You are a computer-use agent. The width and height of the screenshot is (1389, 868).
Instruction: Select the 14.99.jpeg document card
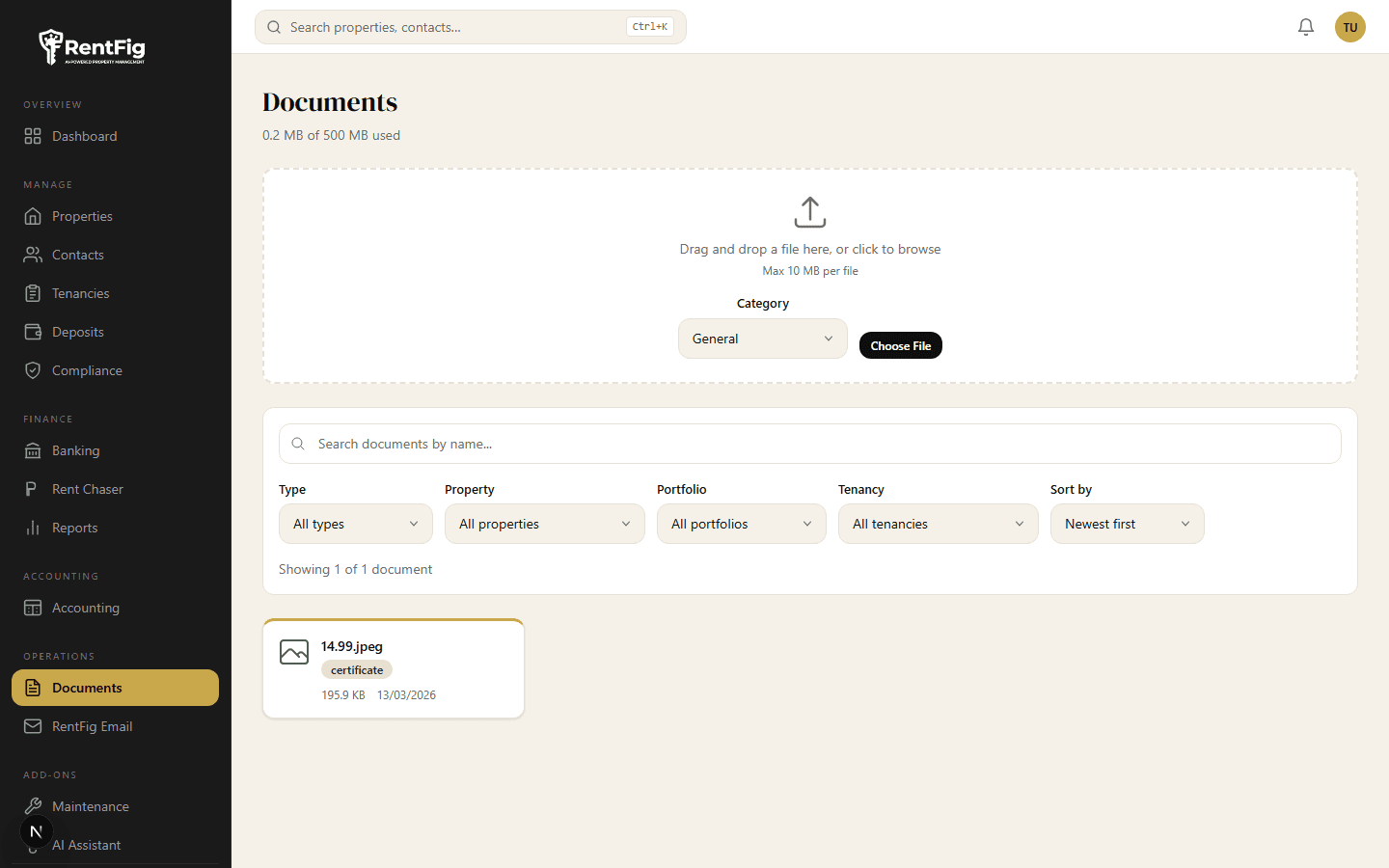coord(393,667)
